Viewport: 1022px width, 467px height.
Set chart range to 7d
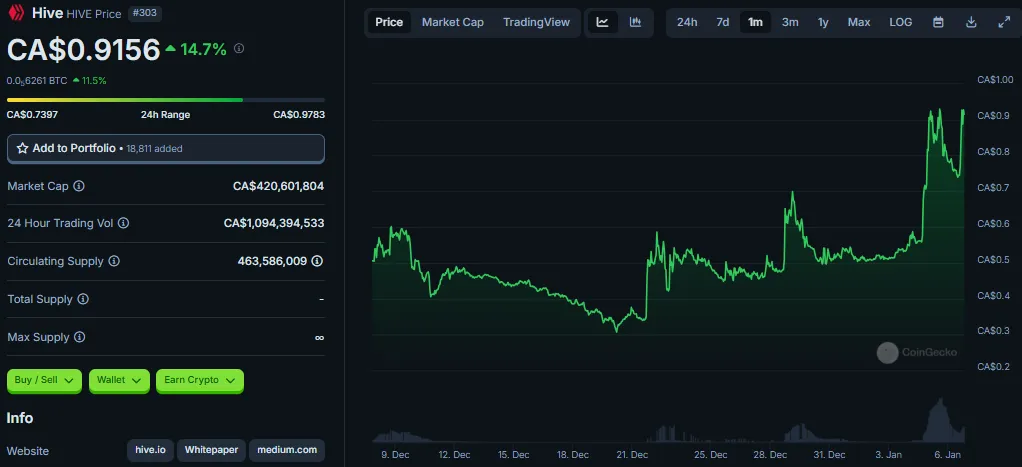[723, 22]
